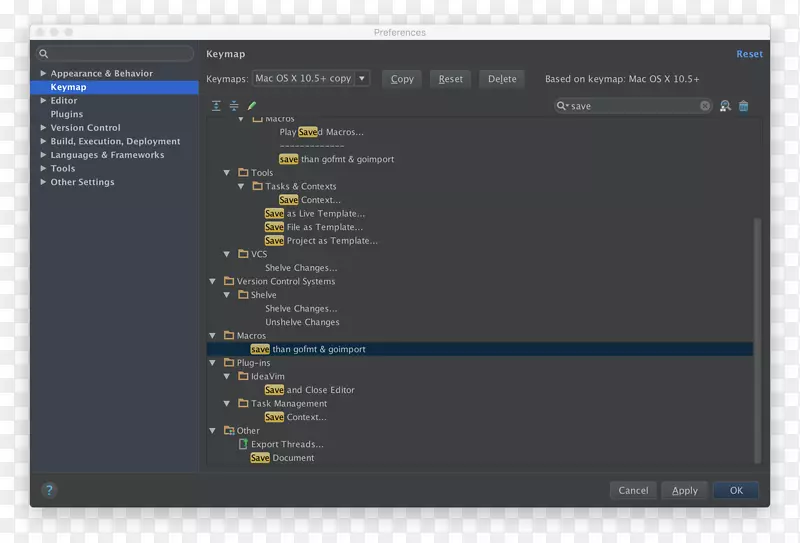The height and width of the screenshot is (543, 800).
Task: Select 'Save as Live Template...' action
Action: point(315,213)
